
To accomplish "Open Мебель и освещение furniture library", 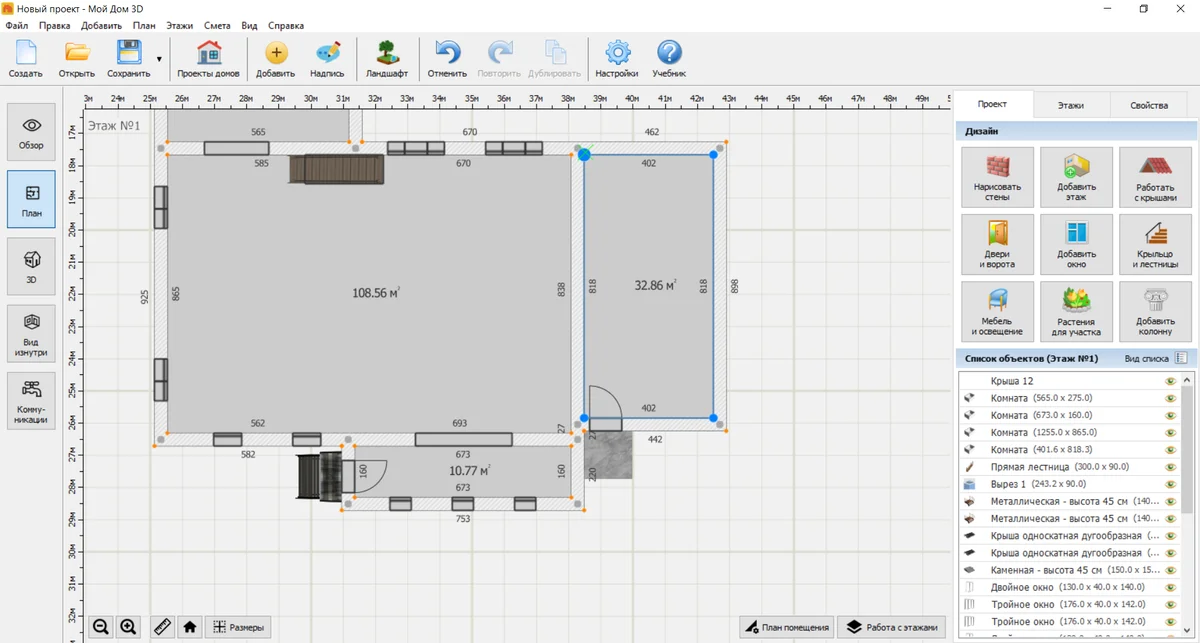I will pyautogui.click(x=997, y=311).
